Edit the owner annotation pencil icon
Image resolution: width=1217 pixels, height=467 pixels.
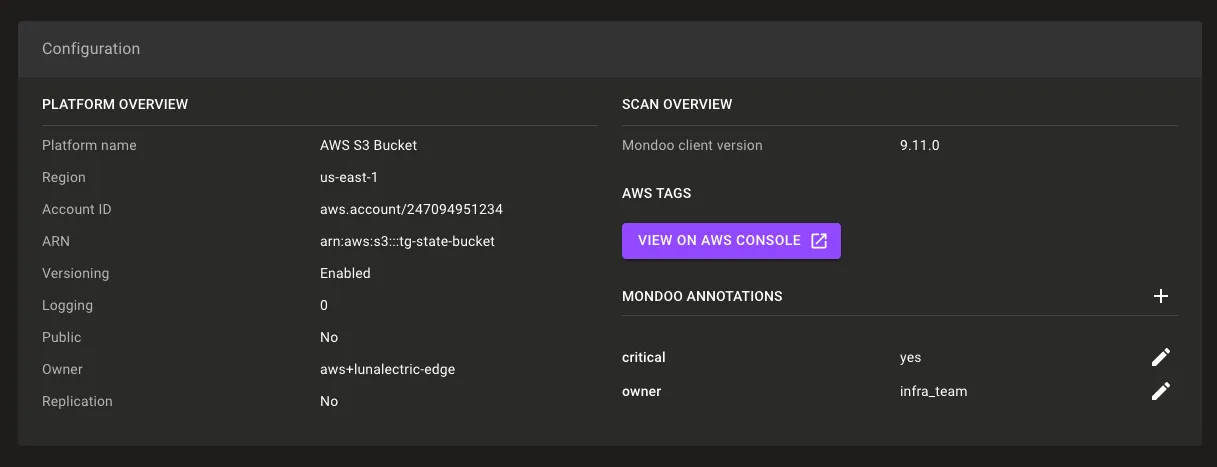(x=1160, y=391)
